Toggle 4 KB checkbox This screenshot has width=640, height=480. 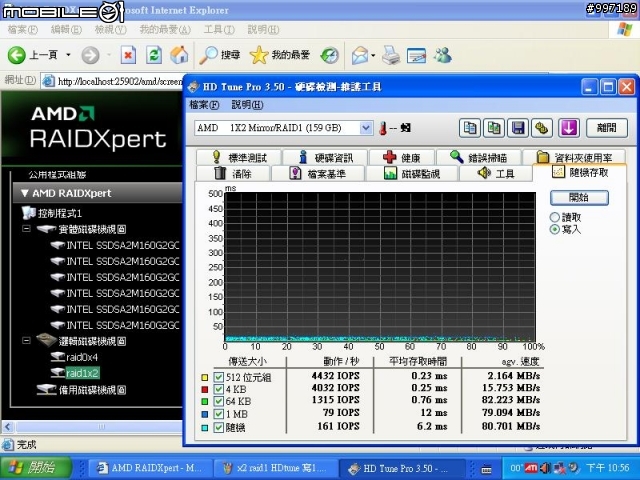(x=219, y=389)
